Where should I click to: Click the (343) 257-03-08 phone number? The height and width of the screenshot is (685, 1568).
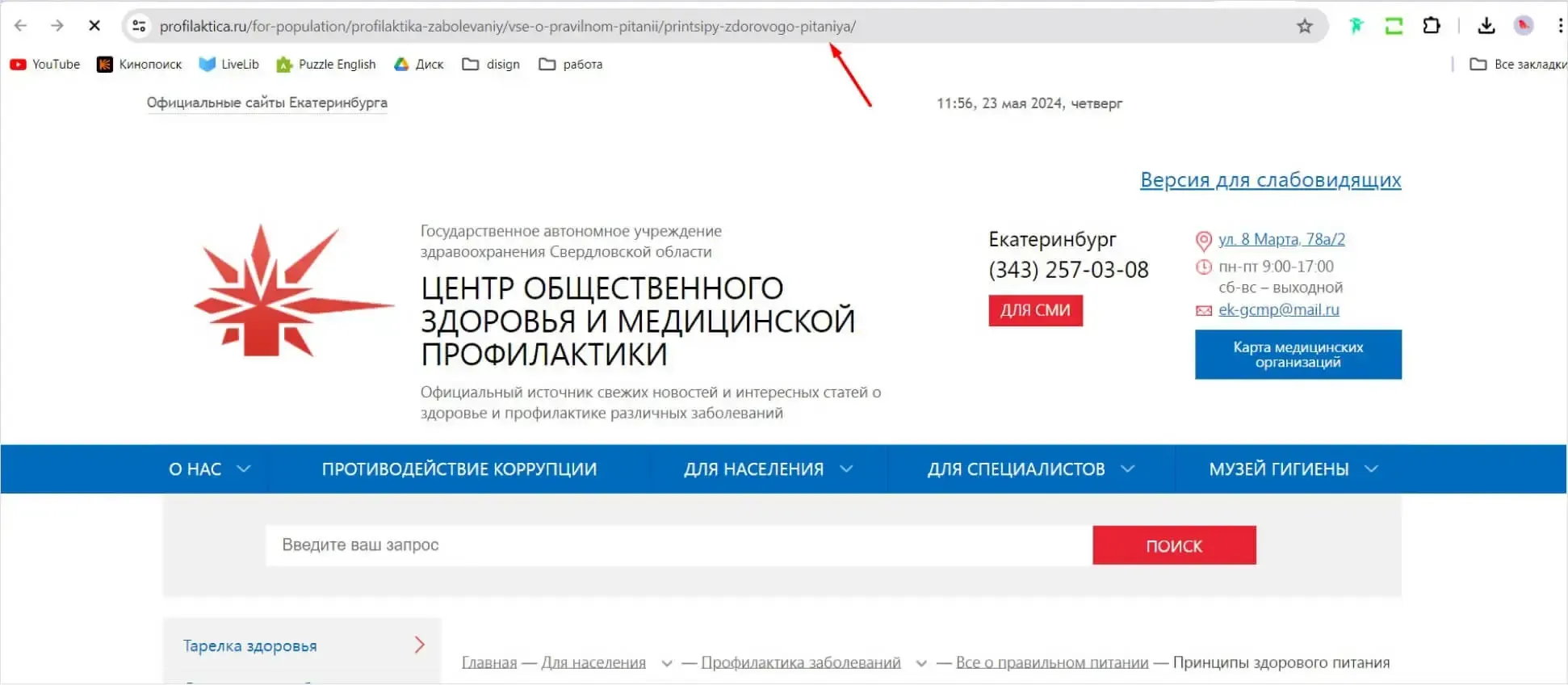[1068, 270]
